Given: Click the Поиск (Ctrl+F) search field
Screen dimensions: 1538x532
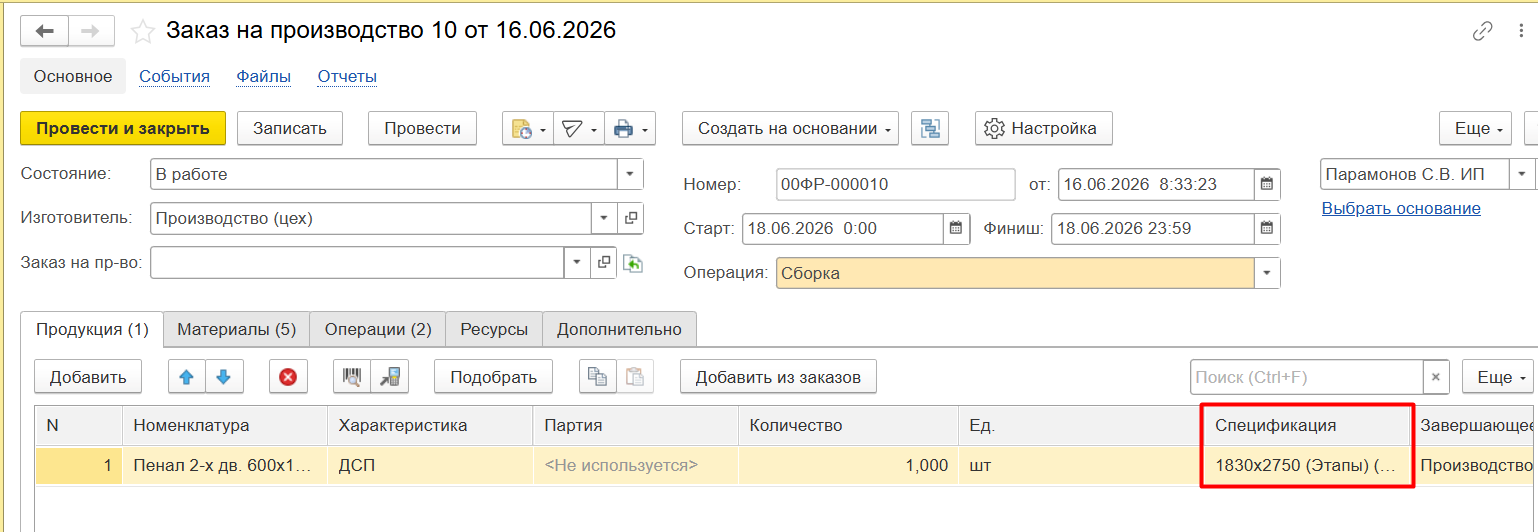Looking at the screenshot, I should [x=1306, y=377].
